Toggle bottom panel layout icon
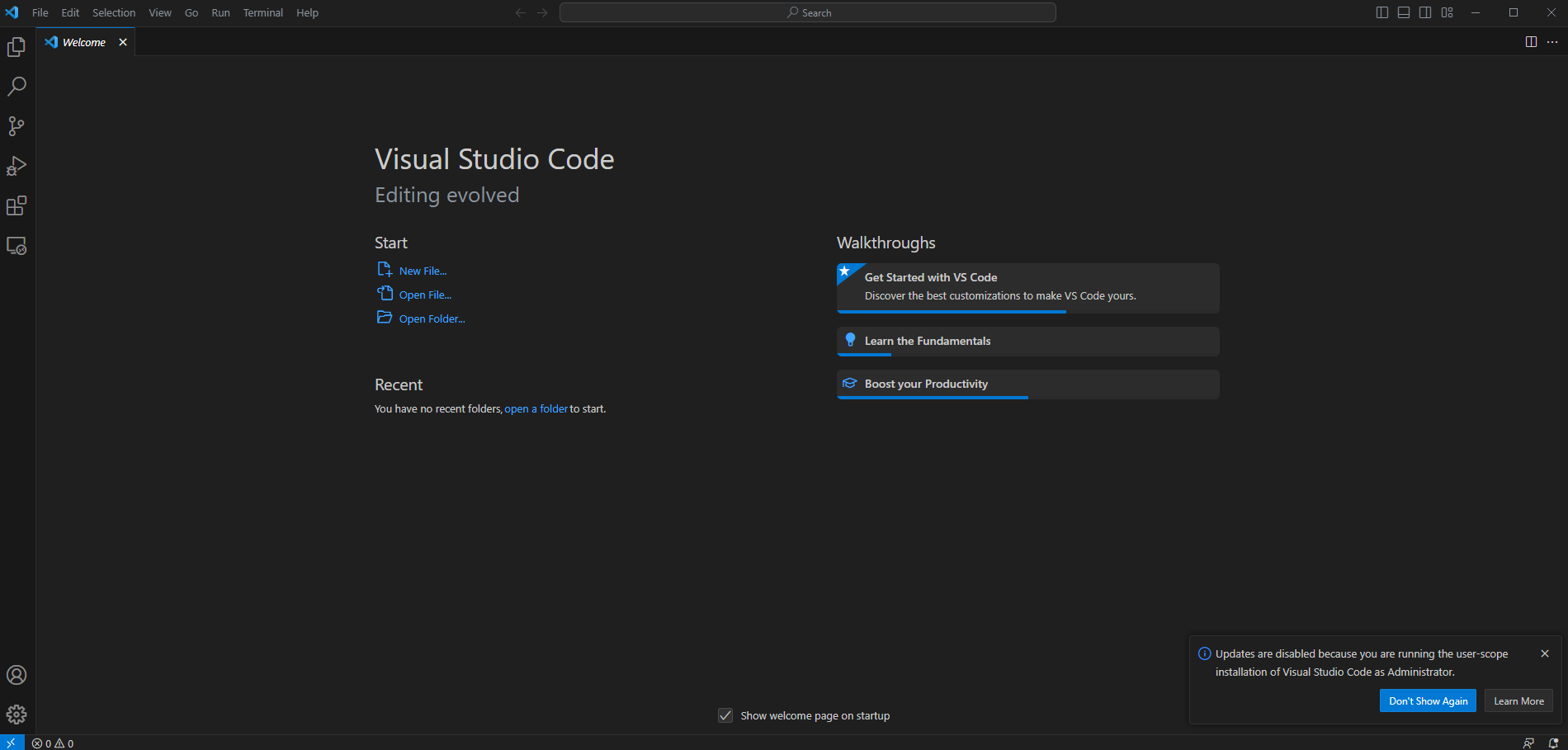1568x750 pixels. click(x=1404, y=12)
